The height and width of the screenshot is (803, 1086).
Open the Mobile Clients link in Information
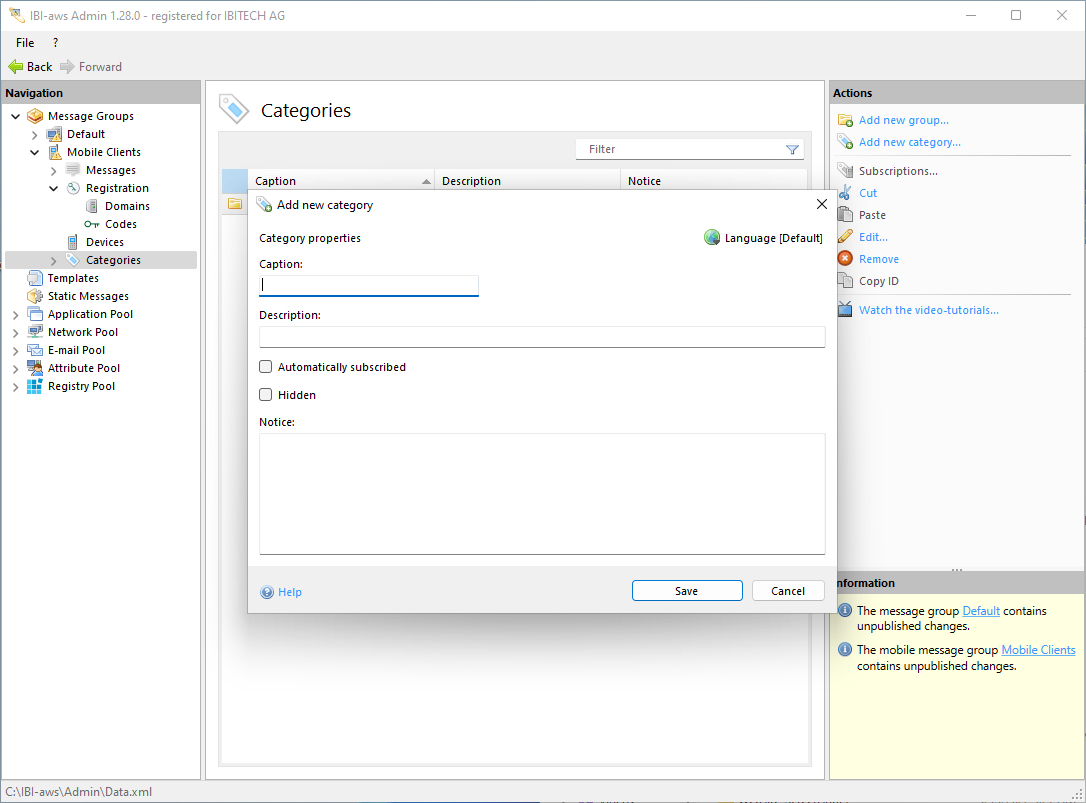click(1038, 650)
